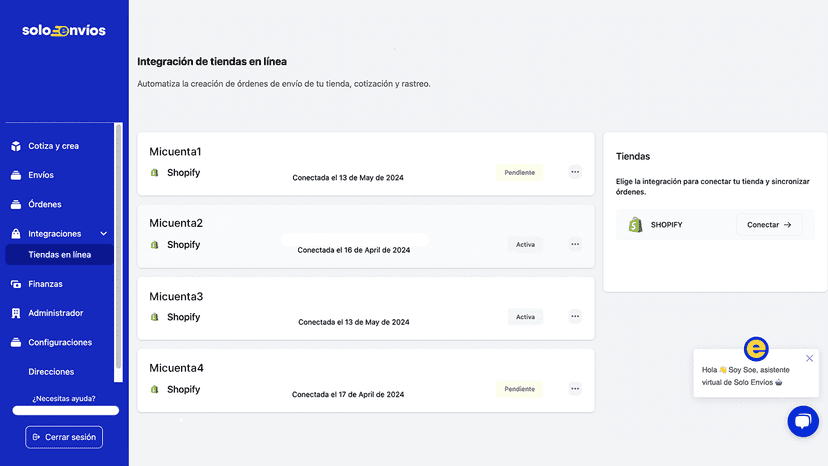Click Pendiente status badge on Micuenta4
The height and width of the screenshot is (466, 828).
(519, 389)
